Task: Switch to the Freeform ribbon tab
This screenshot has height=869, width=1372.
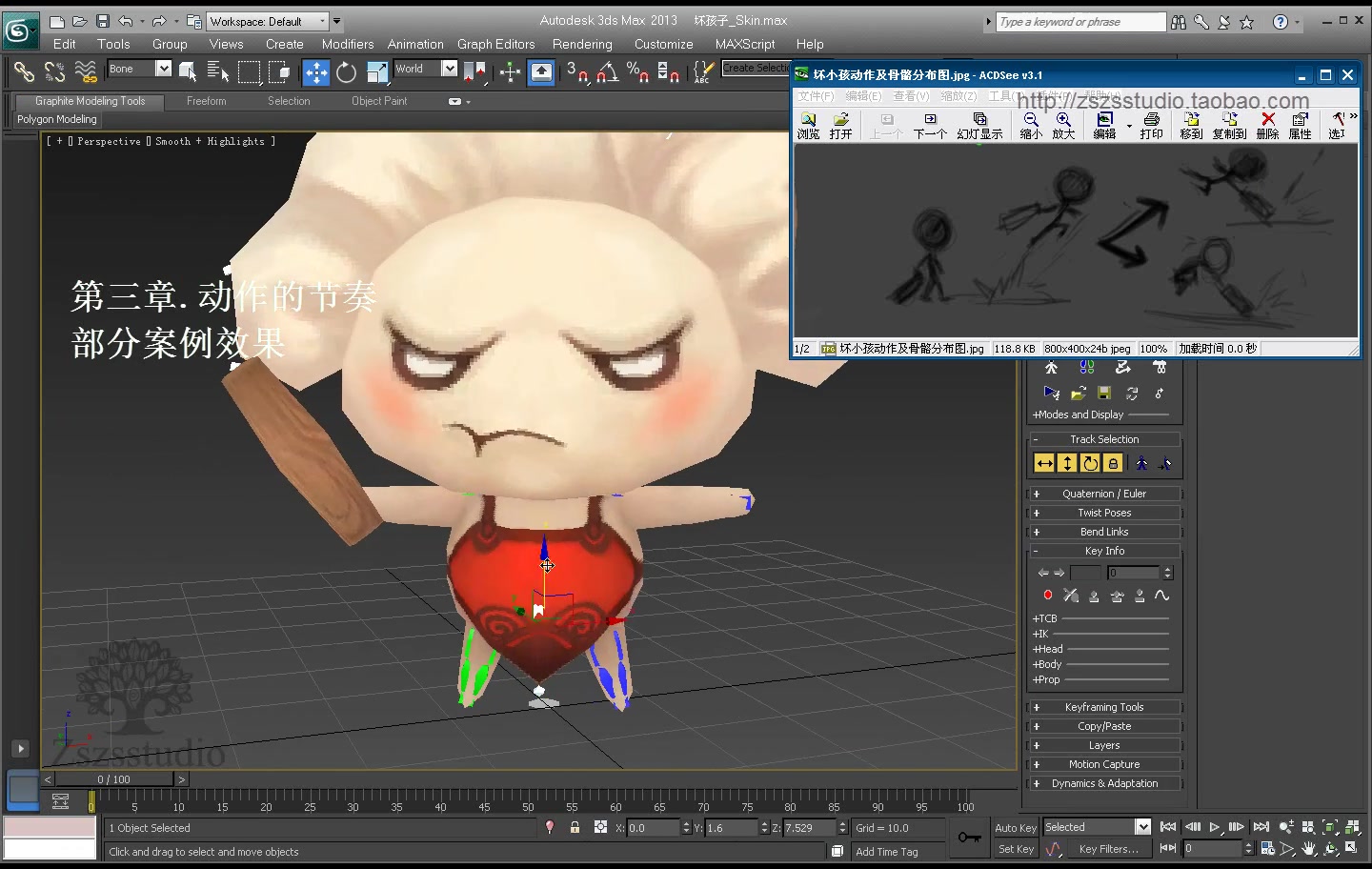Action: 206,101
